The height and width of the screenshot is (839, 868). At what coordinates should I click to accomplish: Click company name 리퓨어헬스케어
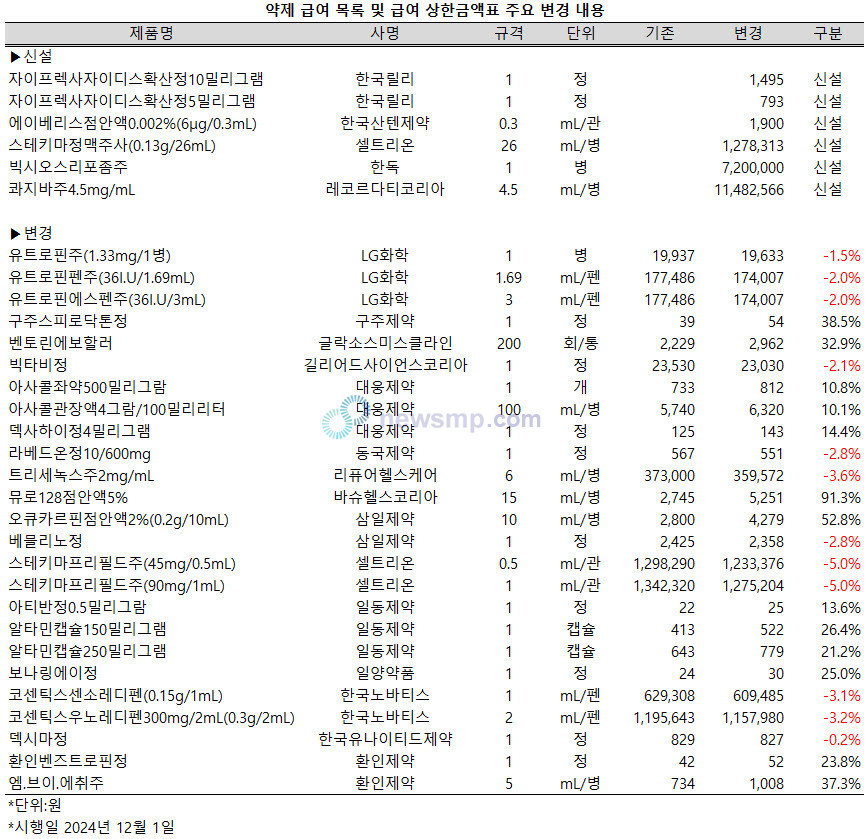pyautogui.click(x=385, y=475)
